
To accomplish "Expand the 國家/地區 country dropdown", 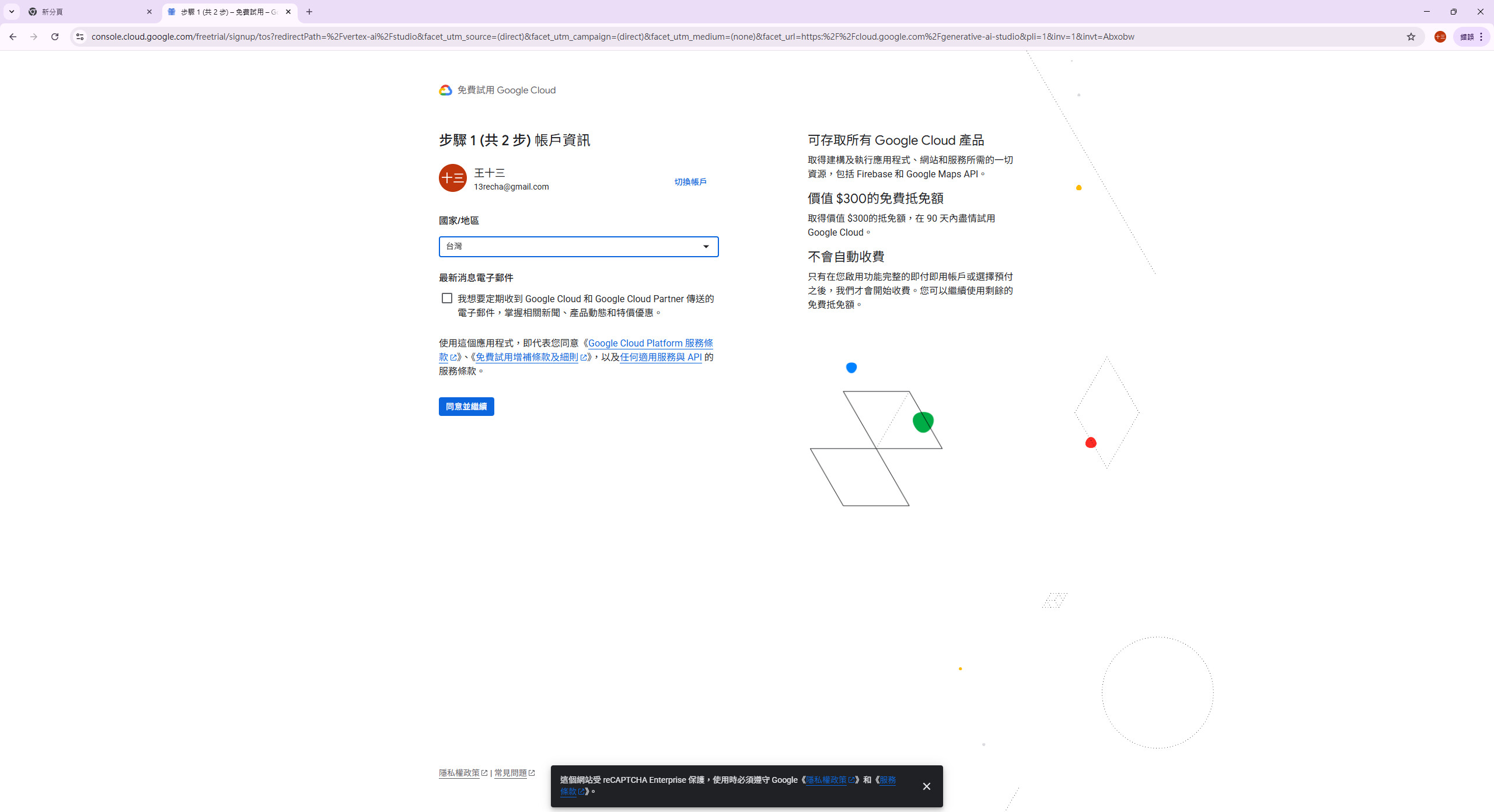I will (578, 247).
